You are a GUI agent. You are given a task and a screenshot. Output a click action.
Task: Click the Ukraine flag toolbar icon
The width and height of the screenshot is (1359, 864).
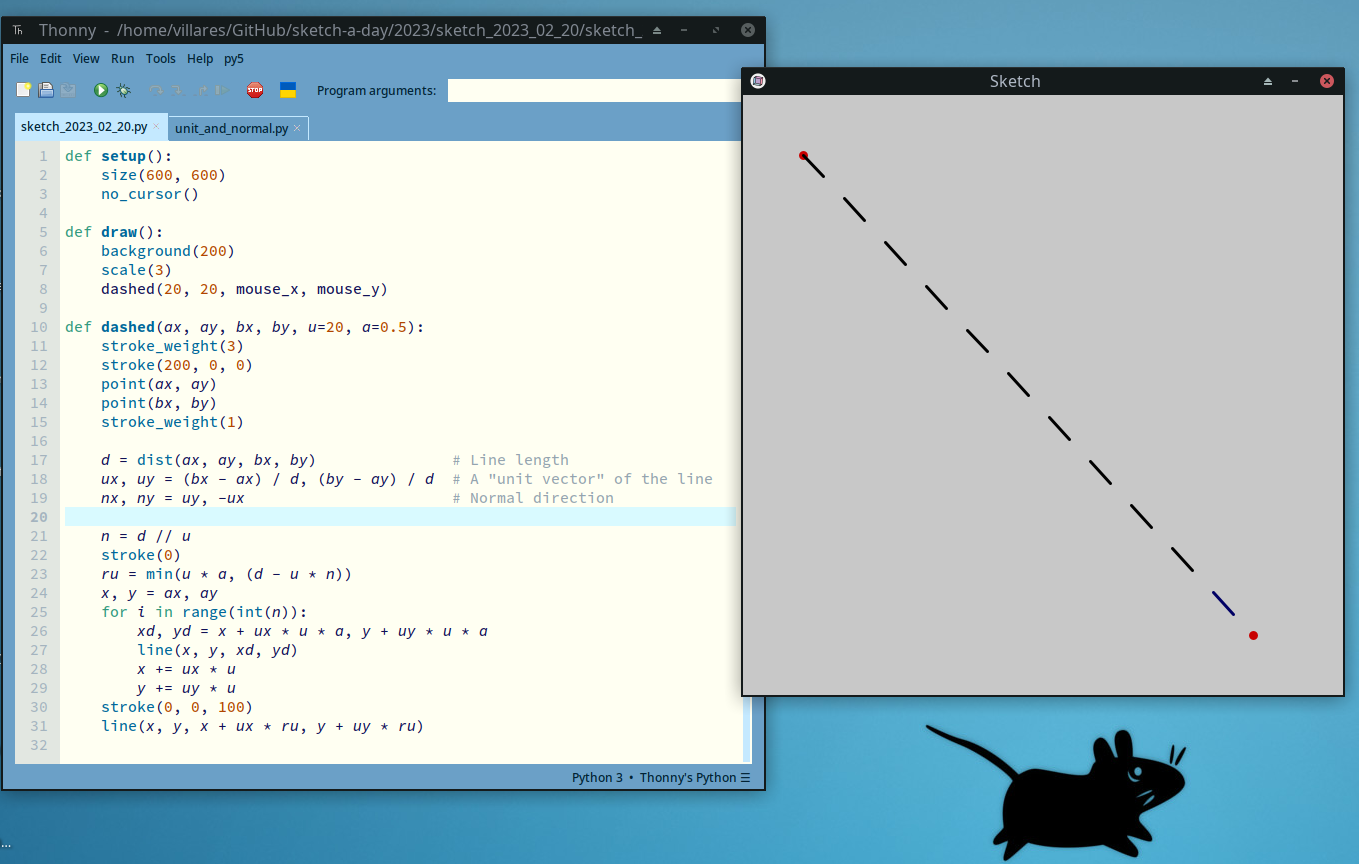tap(287, 91)
